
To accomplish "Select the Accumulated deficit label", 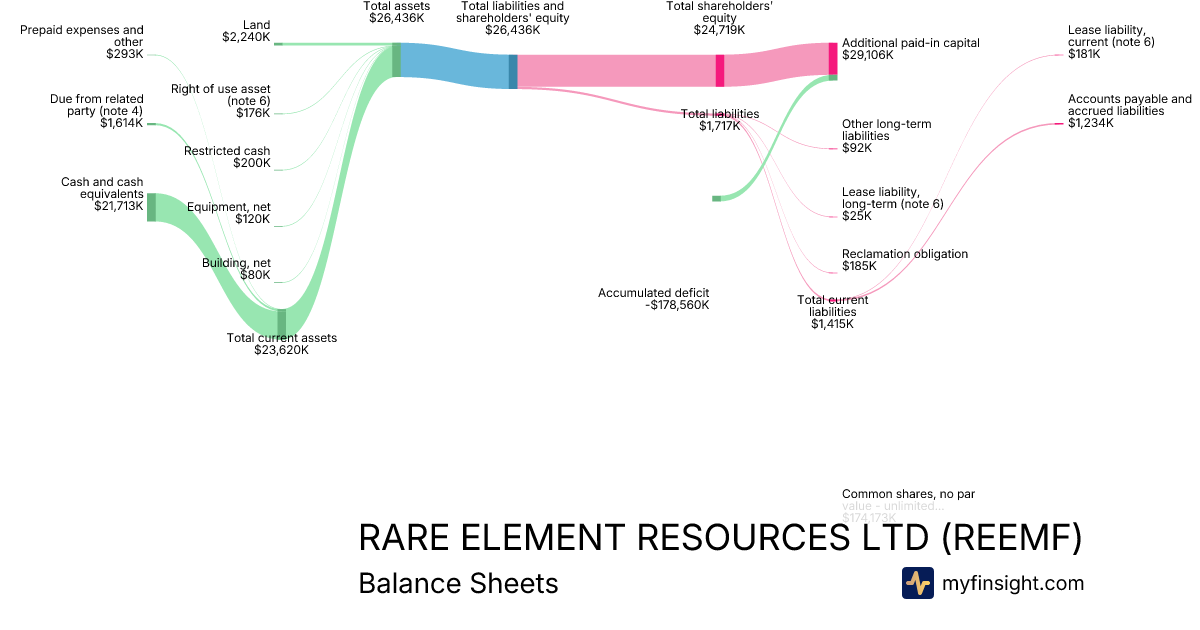I will tap(653, 299).
